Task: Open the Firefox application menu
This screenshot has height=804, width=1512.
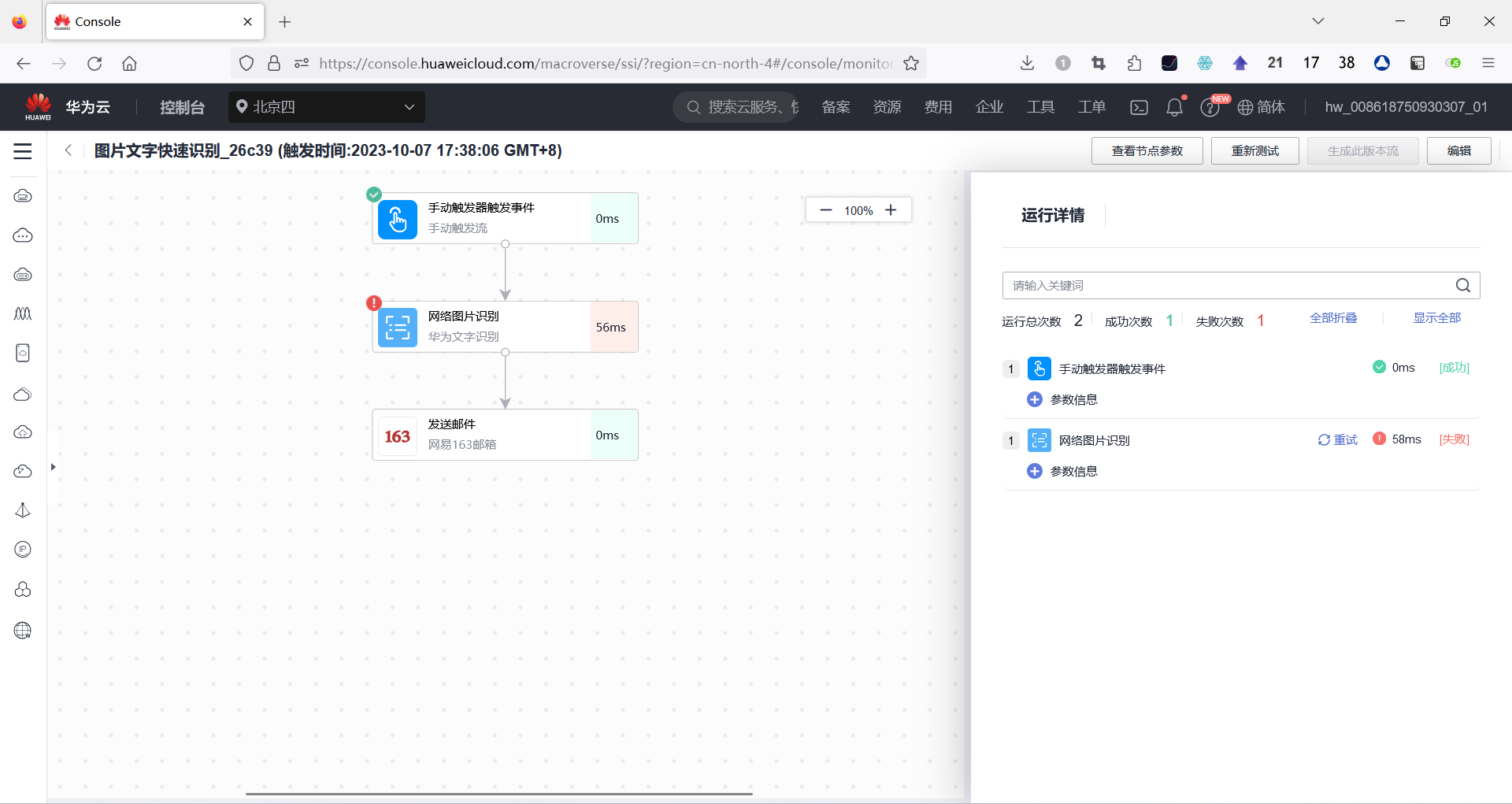Action: point(1488,63)
